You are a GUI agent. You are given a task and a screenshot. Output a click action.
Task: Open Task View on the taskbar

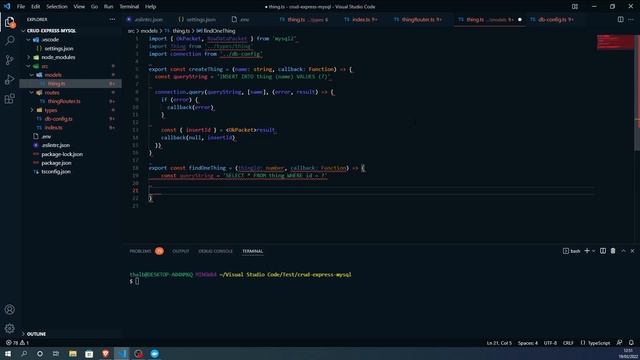56,353
